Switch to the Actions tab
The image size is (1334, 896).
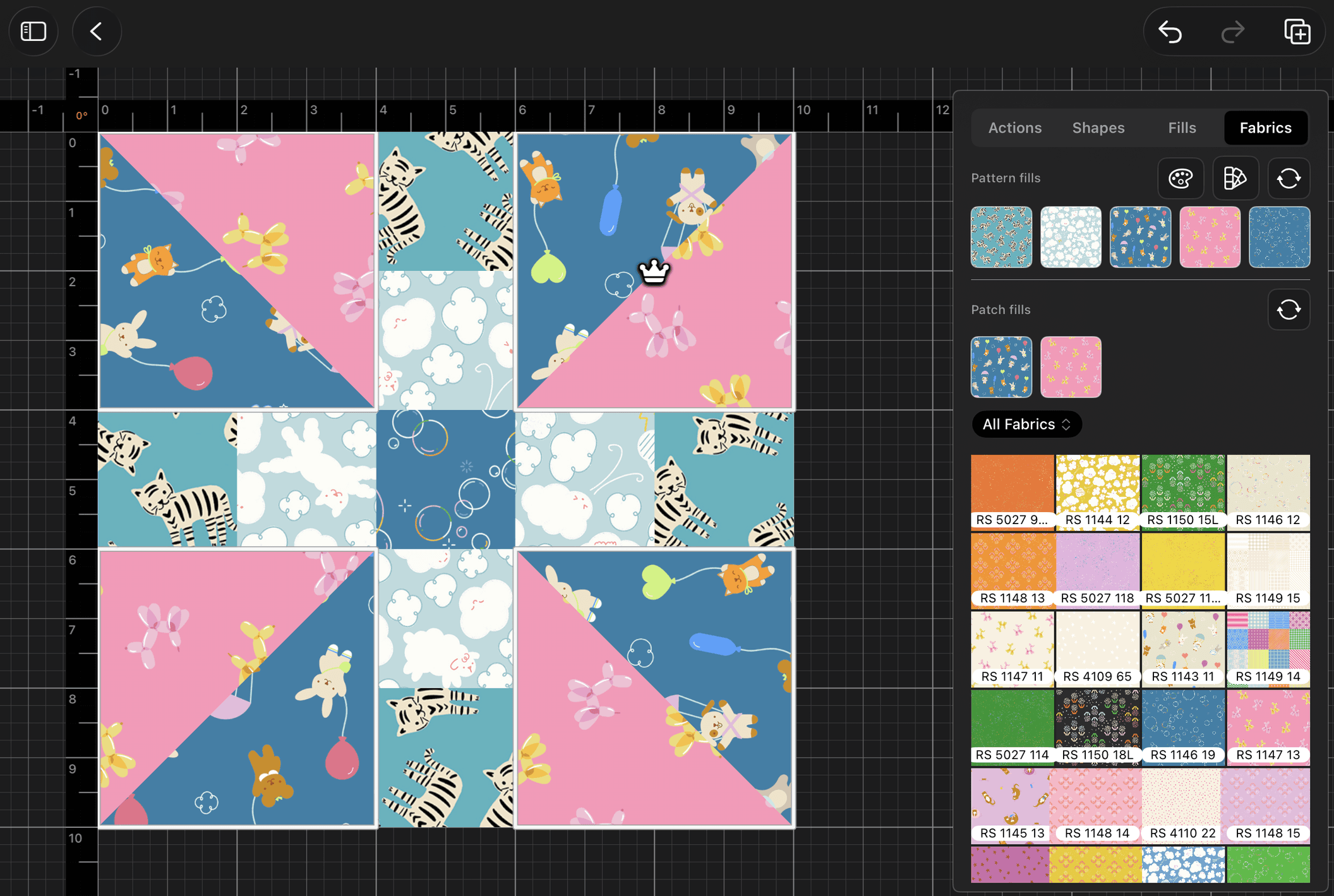click(1014, 128)
